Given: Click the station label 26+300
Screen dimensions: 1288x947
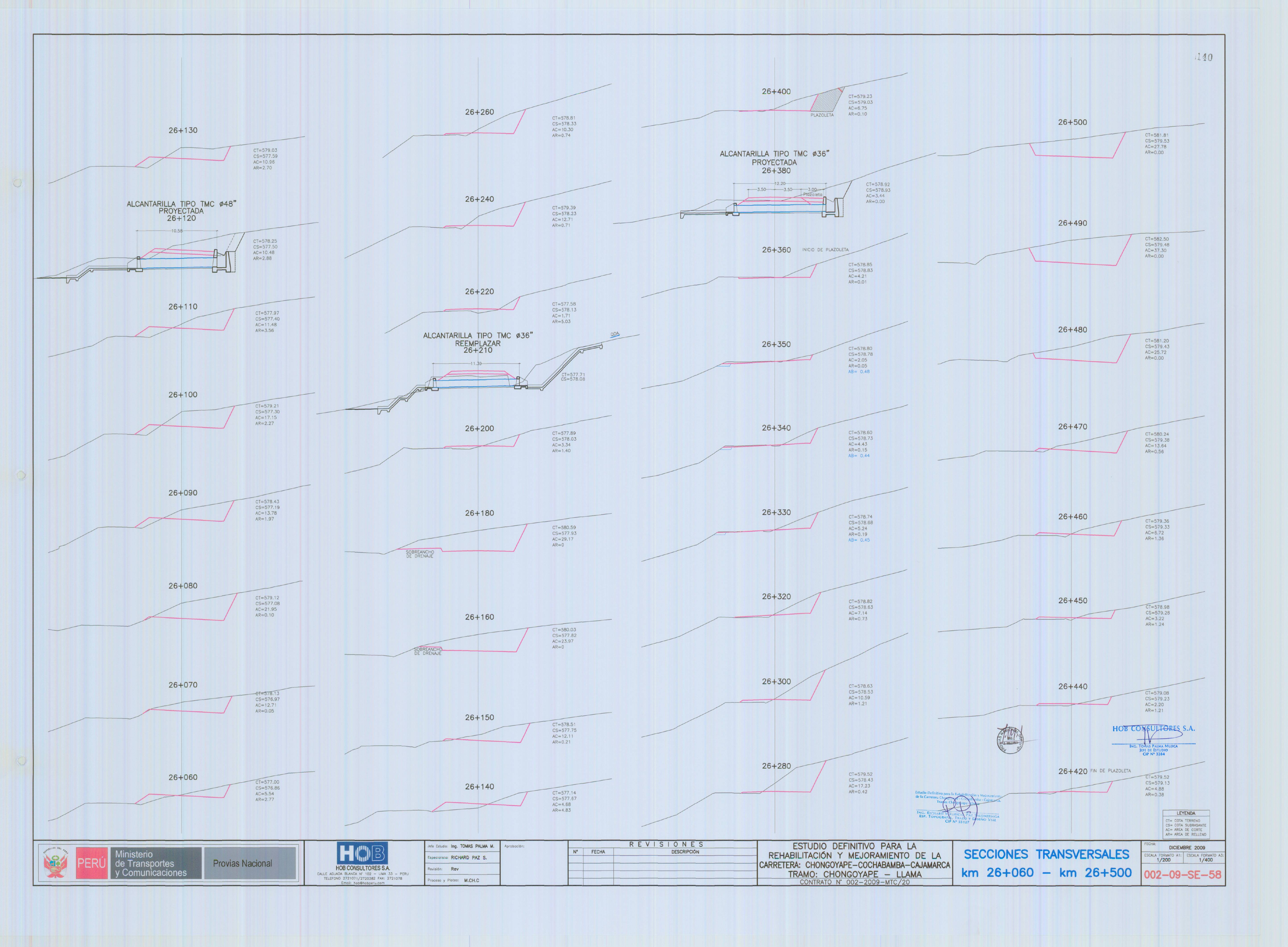Looking at the screenshot, I should pyautogui.click(x=776, y=682).
